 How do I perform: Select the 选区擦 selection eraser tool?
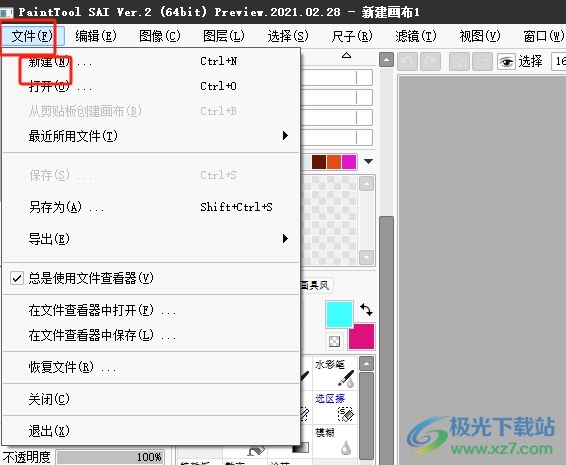tap(334, 408)
